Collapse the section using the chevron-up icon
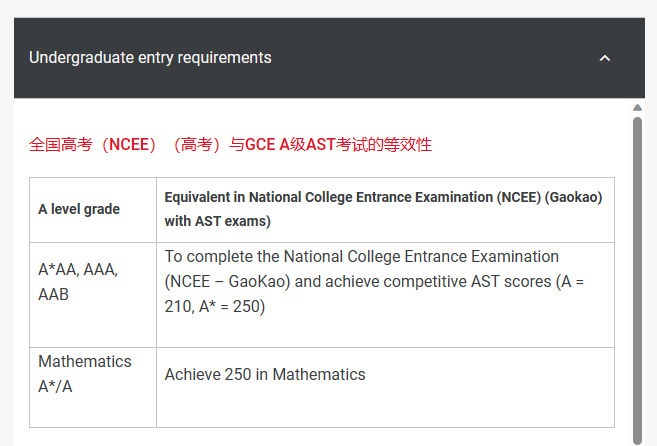This screenshot has height=446, width=657. coord(605,58)
